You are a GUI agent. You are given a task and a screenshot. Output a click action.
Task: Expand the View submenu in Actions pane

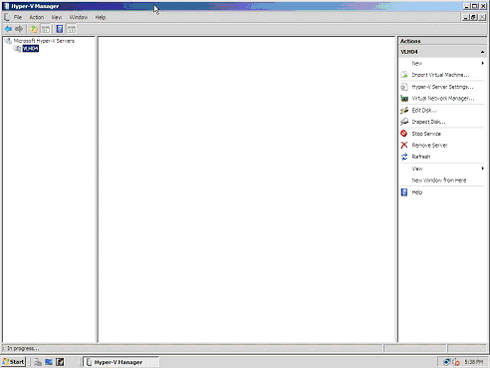482,169
